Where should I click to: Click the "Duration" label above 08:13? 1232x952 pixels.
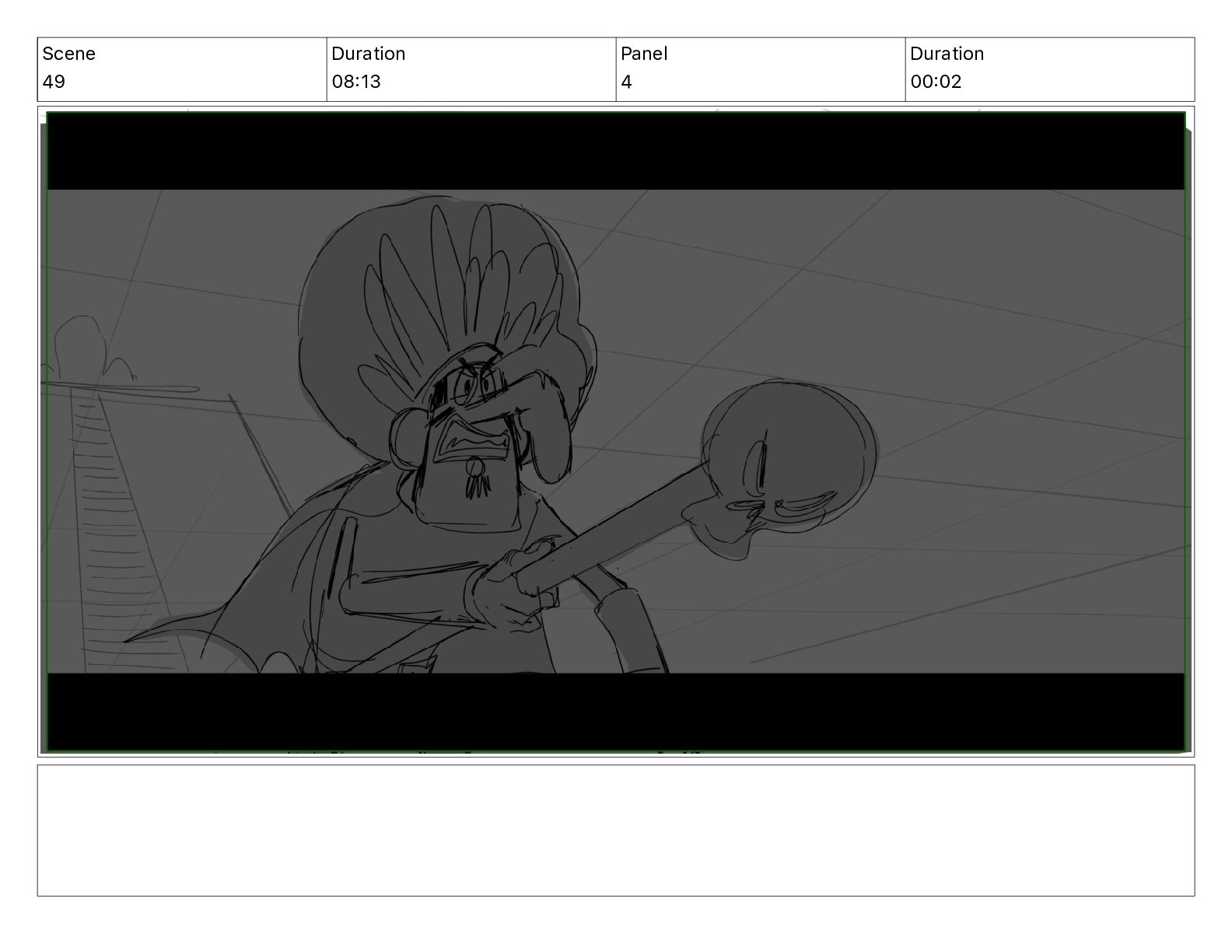coord(368,54)
